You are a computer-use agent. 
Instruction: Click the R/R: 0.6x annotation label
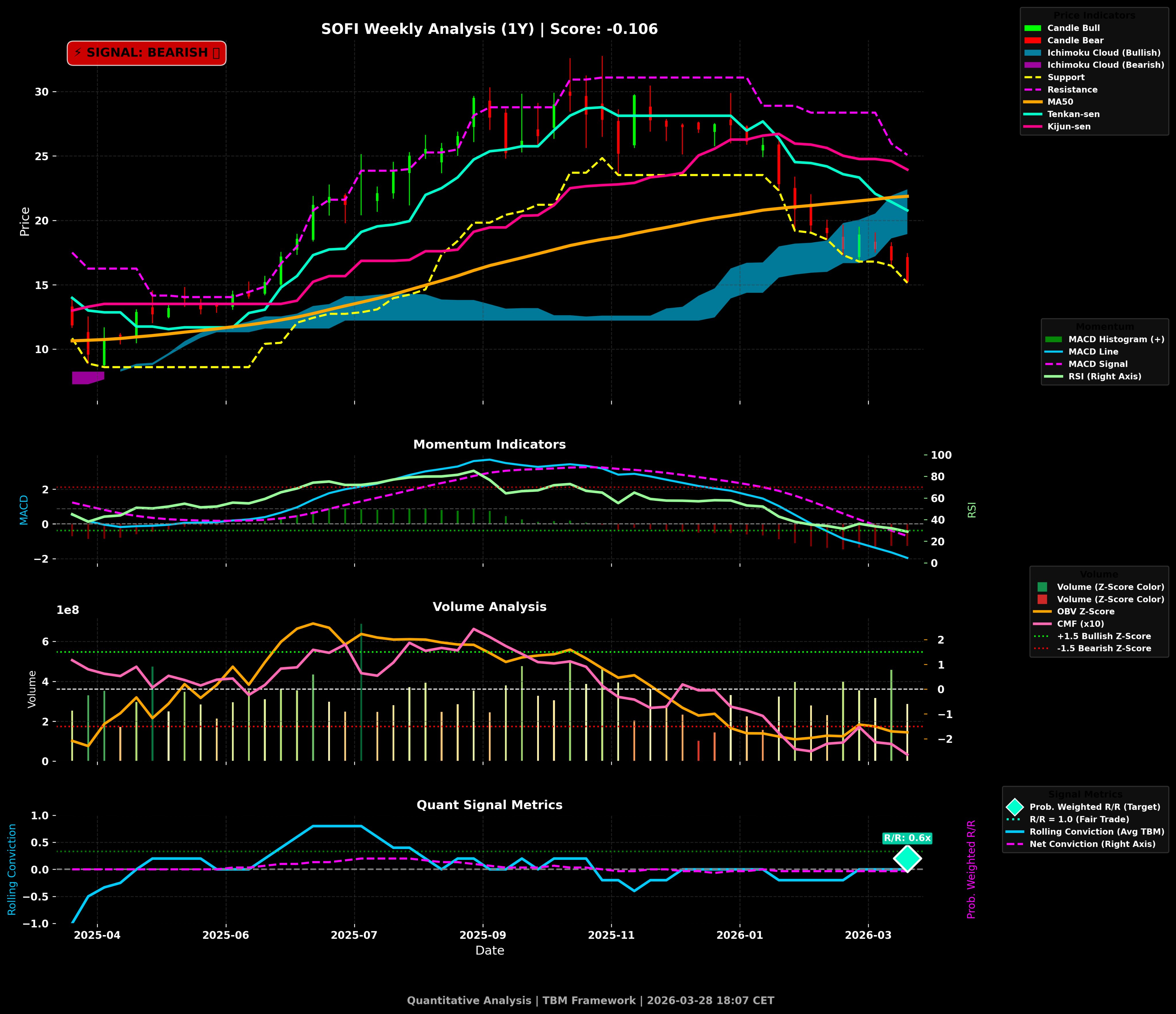(x=907, y=838)
